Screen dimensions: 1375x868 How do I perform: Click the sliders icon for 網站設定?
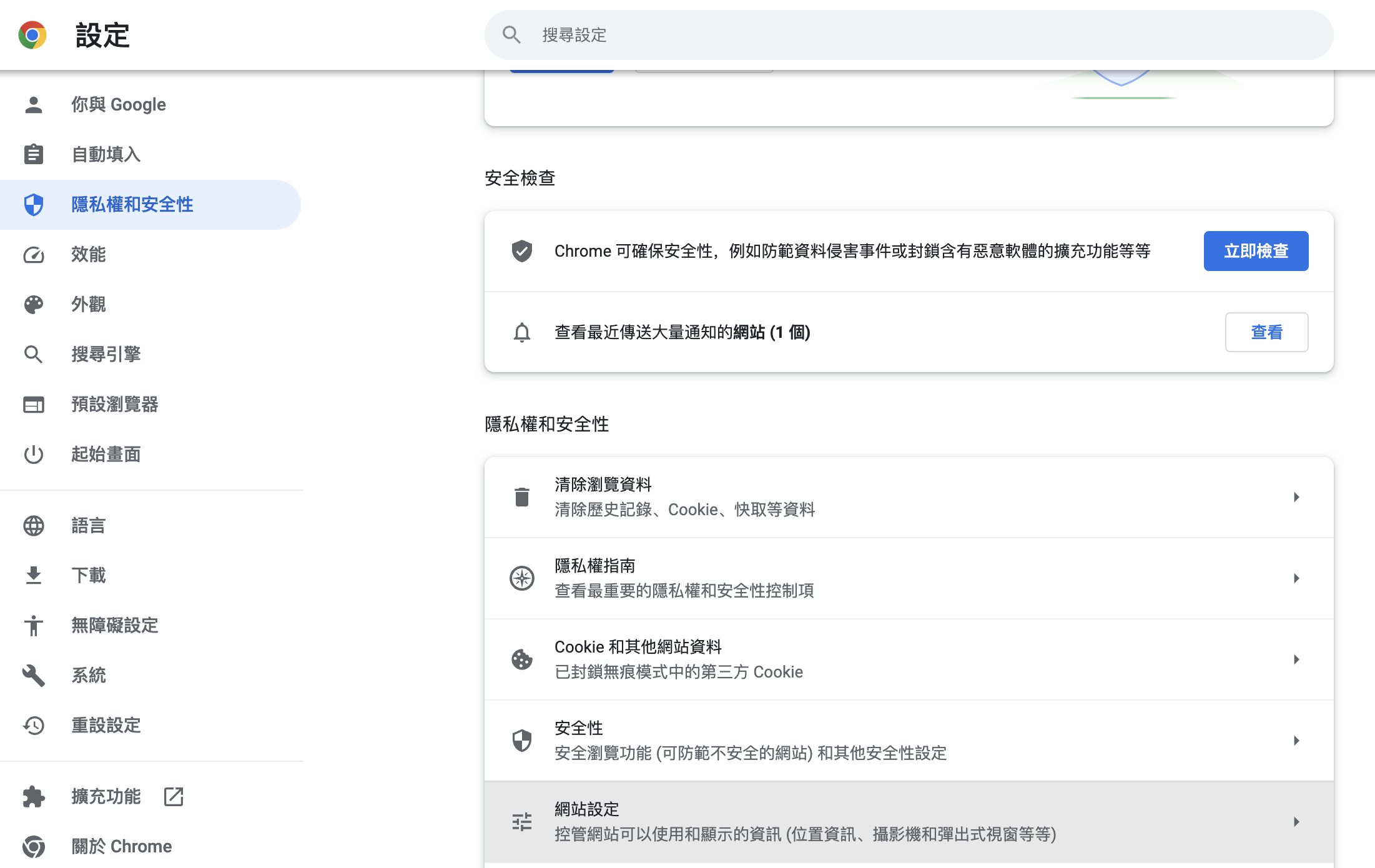[522, 822]
